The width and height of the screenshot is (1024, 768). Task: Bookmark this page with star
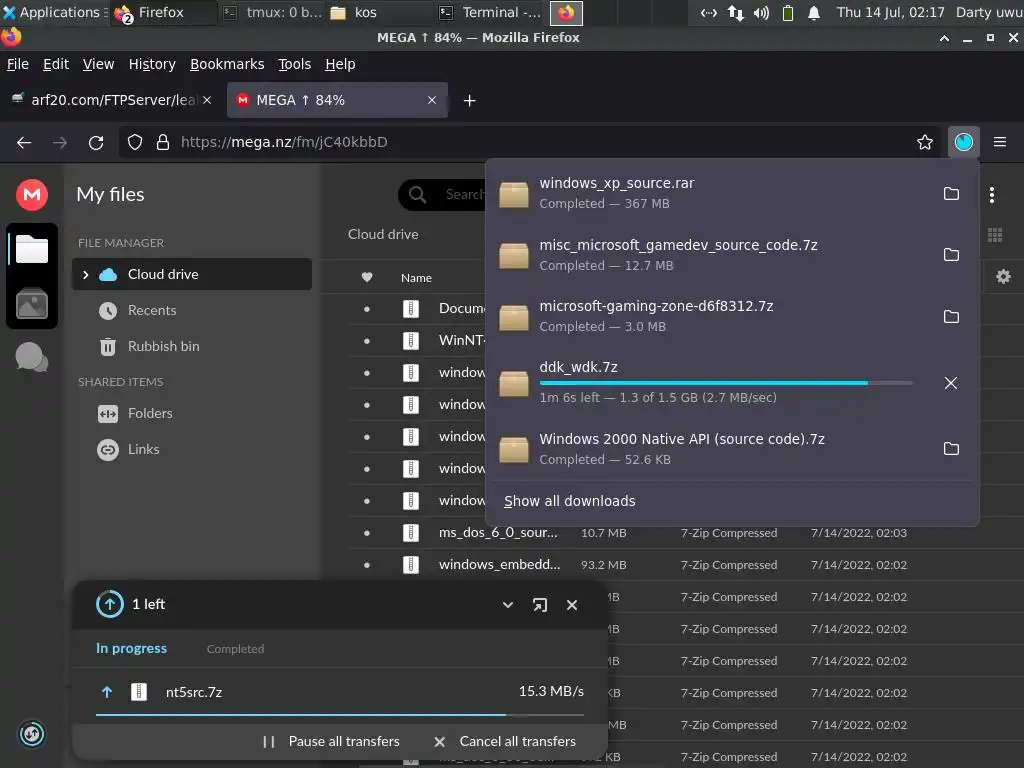tap(925, 142)
